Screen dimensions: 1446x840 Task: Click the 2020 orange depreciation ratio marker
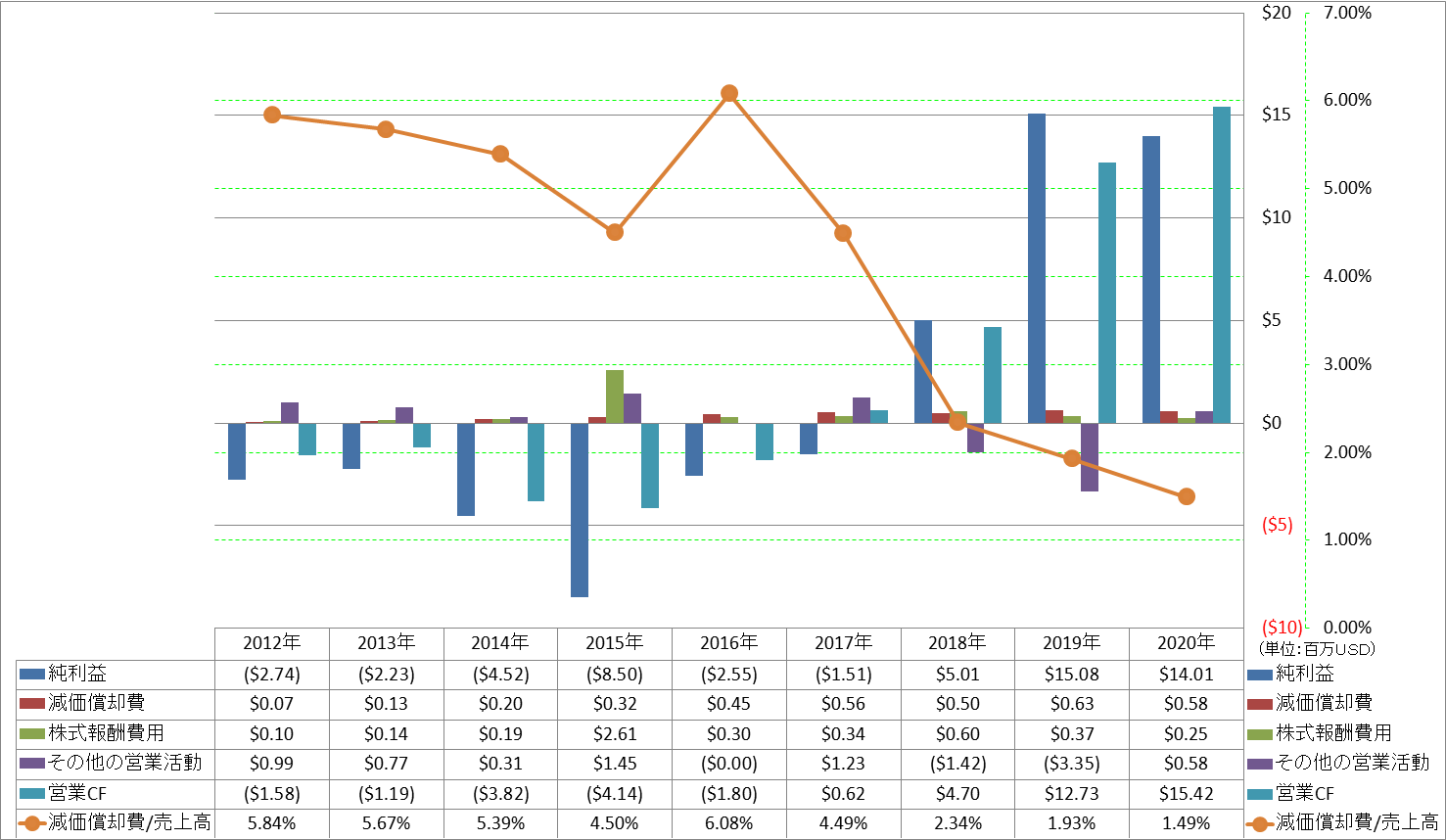(x=1187, y=496)
